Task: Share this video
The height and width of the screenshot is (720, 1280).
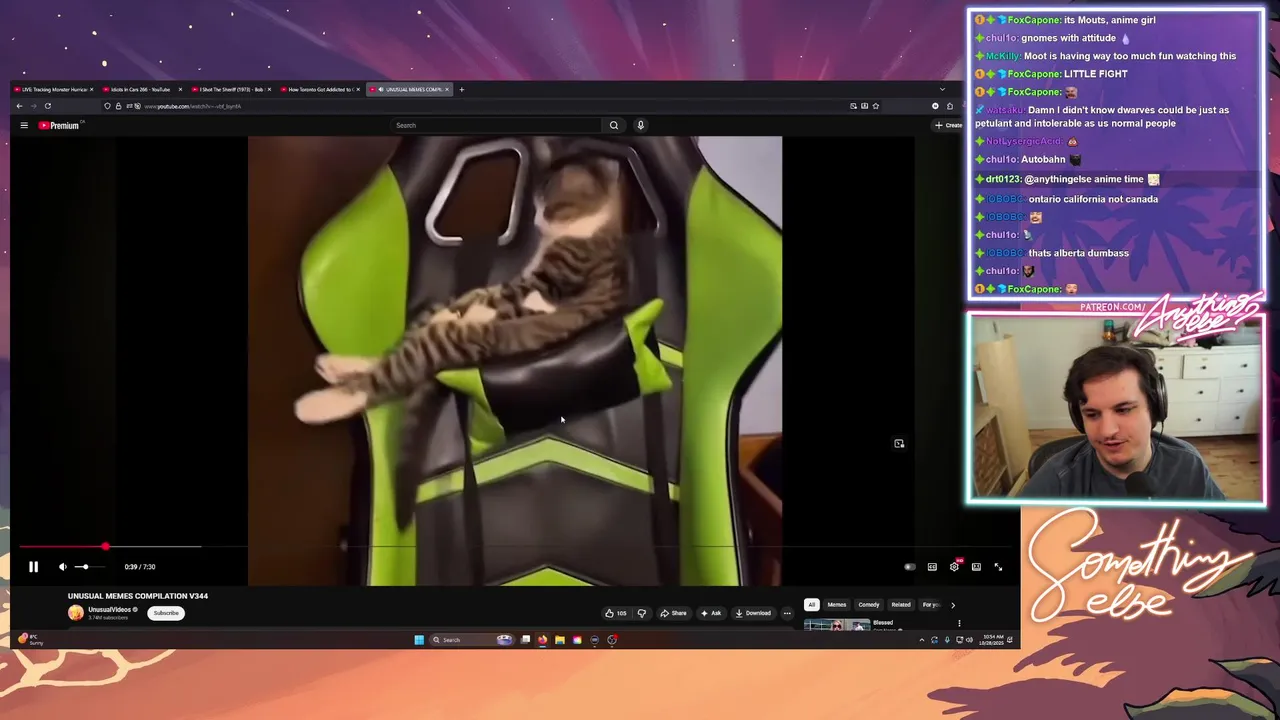Action: pyautogui.click(x=673, y=613)
